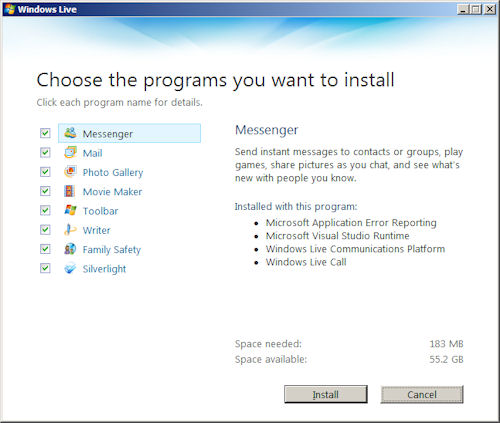
Task: Click the Writer pen icon
Action: (x=70, y=230)
